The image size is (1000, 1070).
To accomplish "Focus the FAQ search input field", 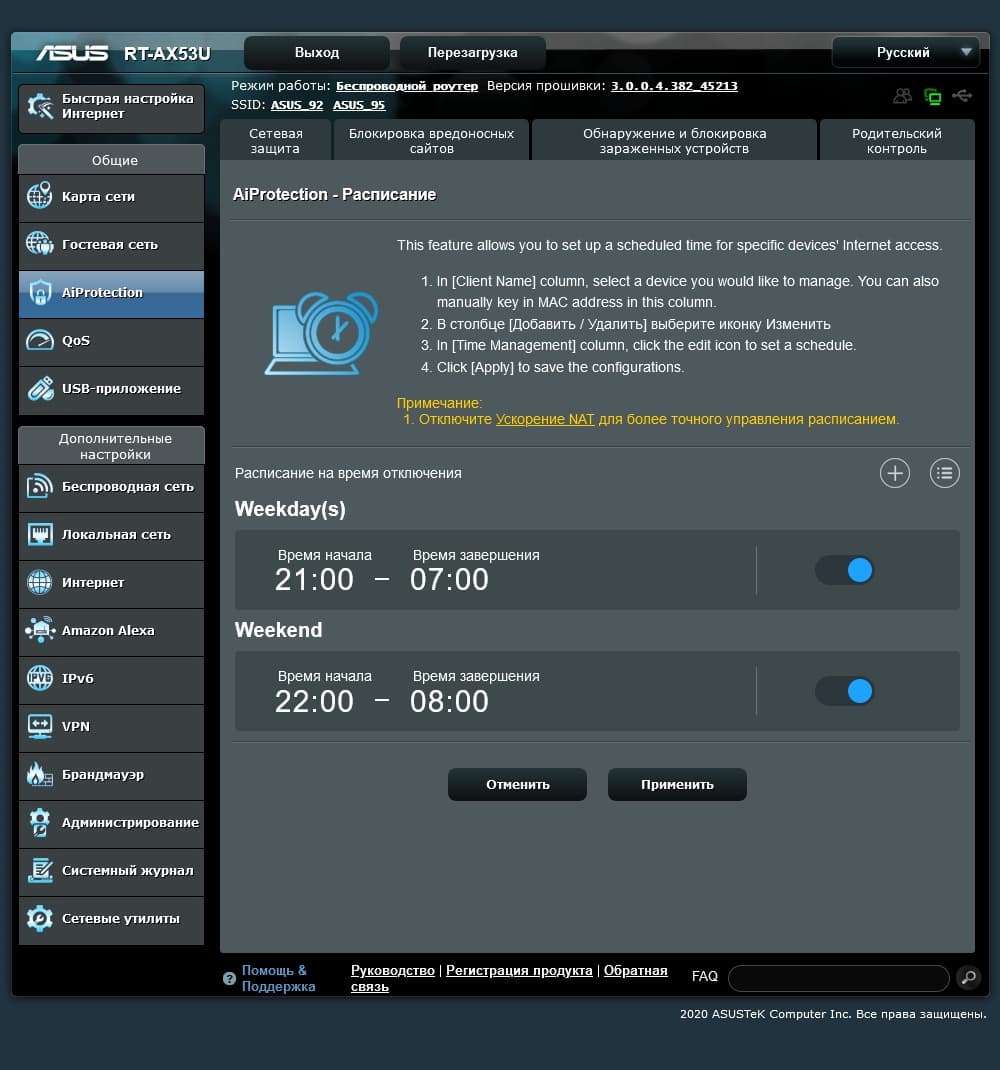I will click(x=838, y=978).
